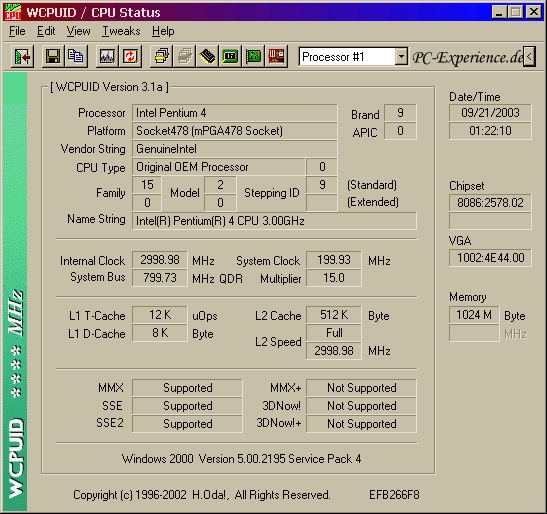Click the 3DNow!+ 'Not Supported' field
547x514 pixels.
click(361, 424)
